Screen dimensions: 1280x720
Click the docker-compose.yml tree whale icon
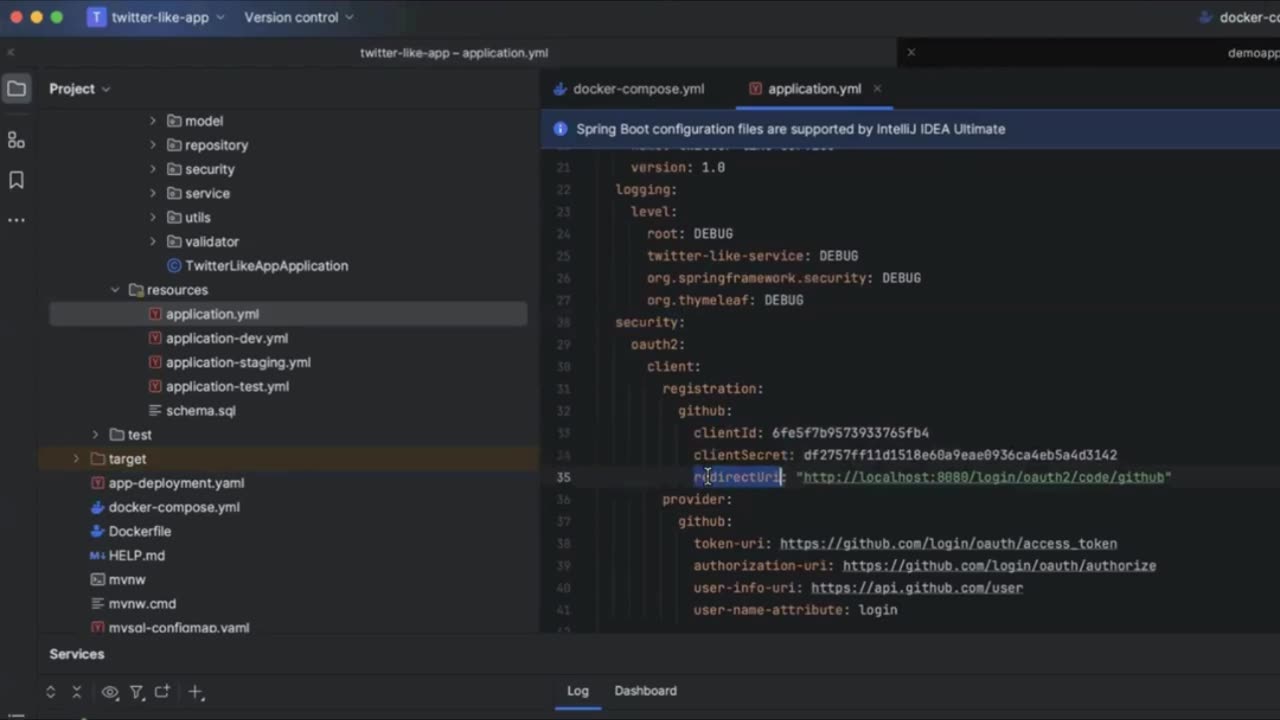click(98, 507)
